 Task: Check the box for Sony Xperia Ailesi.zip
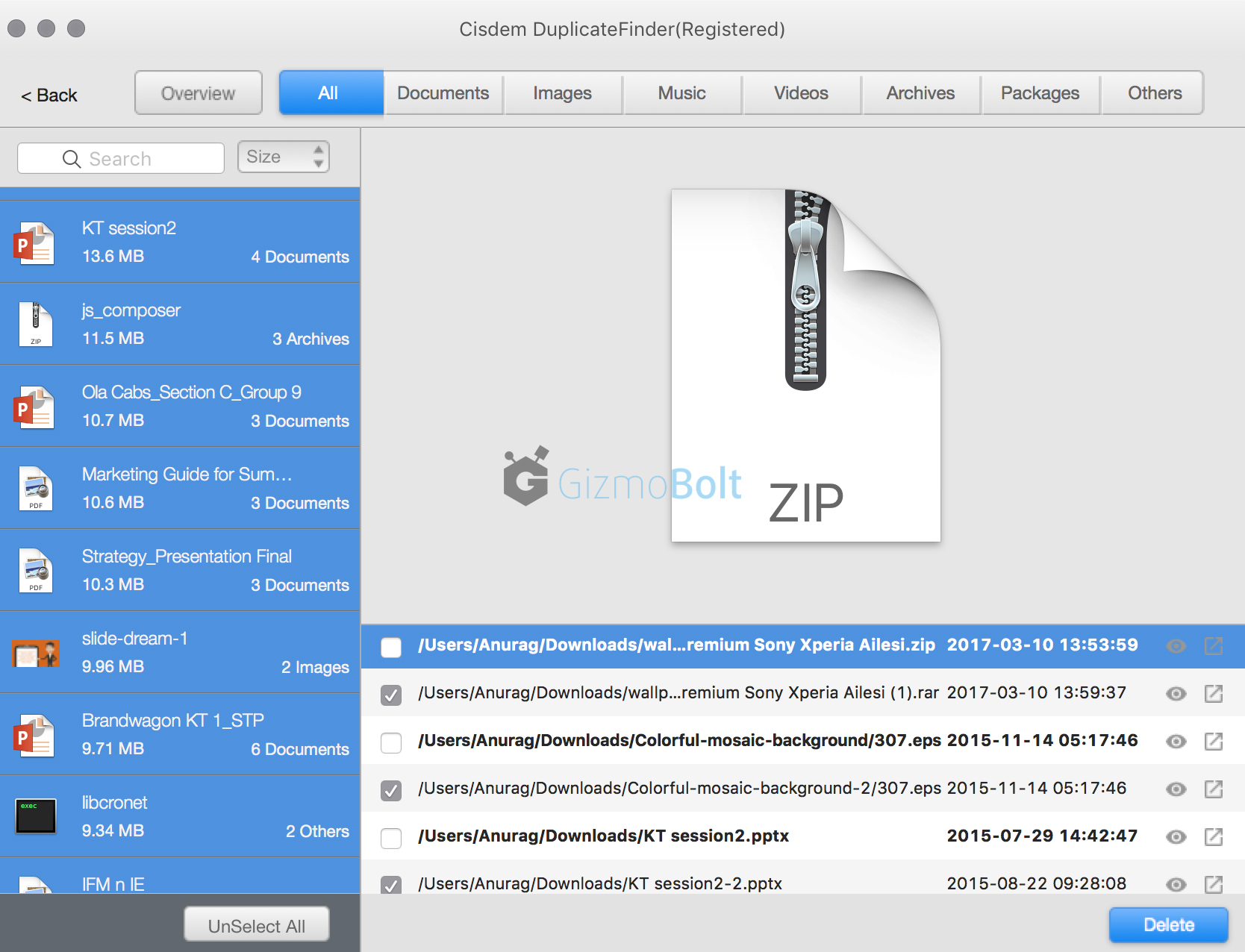click(391, 647)
